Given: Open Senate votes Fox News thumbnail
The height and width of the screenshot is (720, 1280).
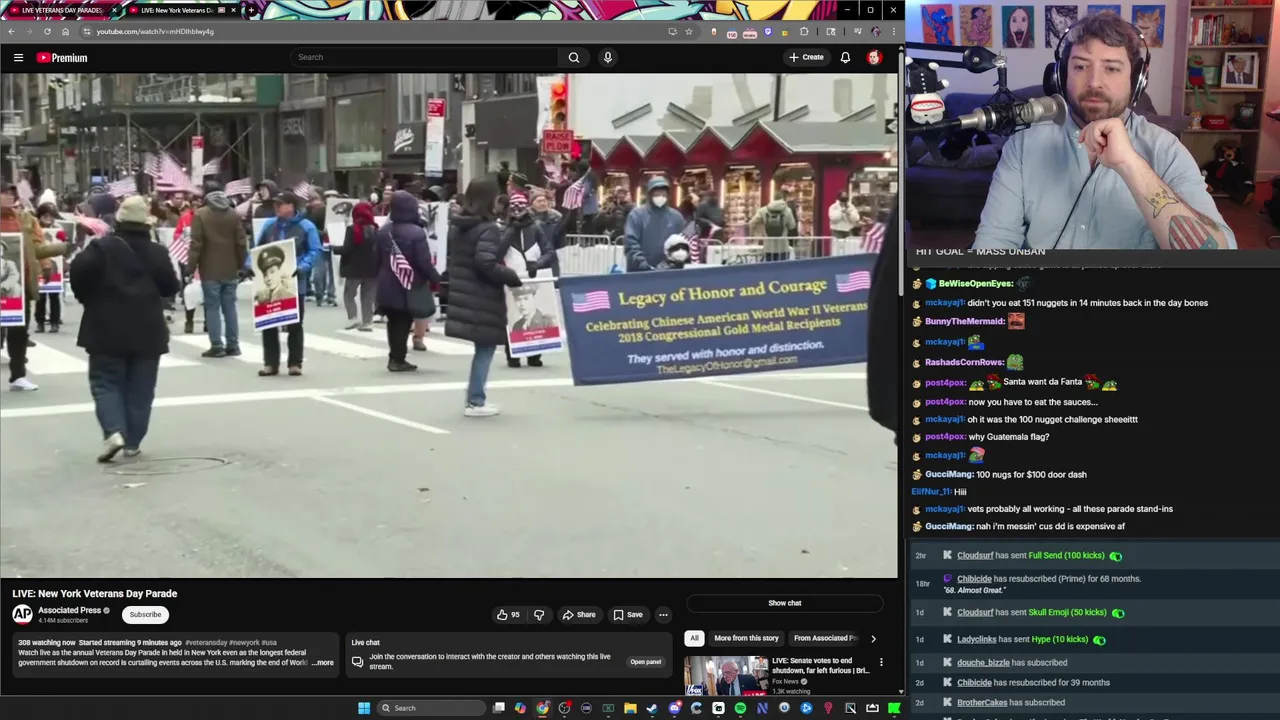Looking at the screenshot, I should click(x=726, y=675).
